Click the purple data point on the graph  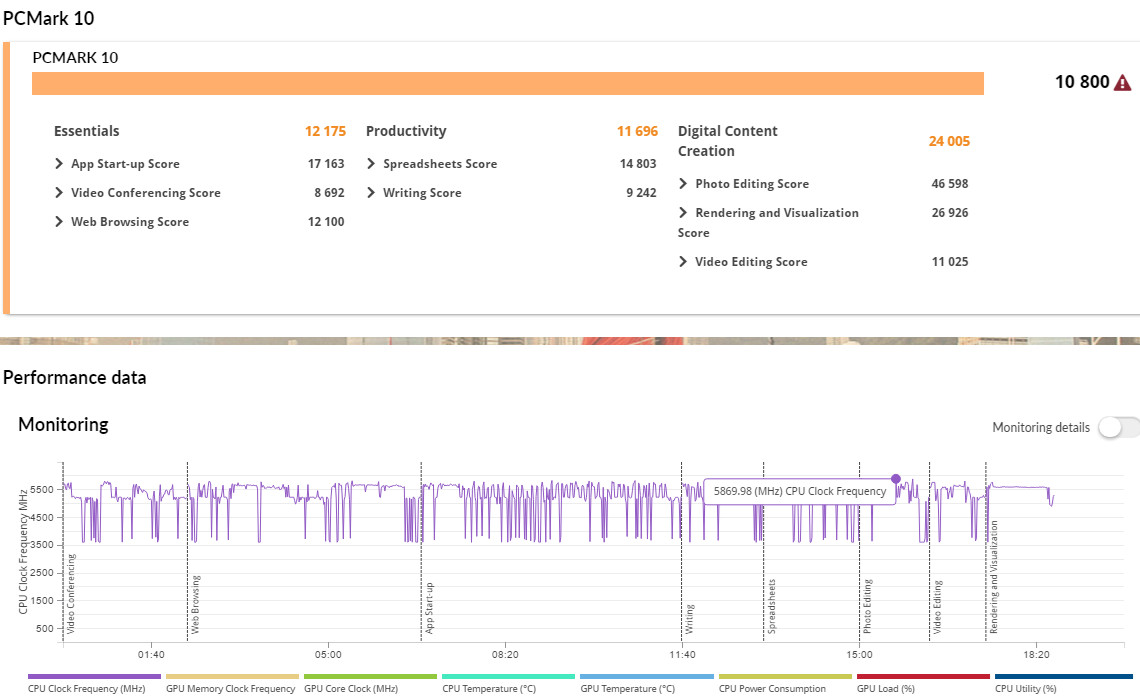[896, 479]
